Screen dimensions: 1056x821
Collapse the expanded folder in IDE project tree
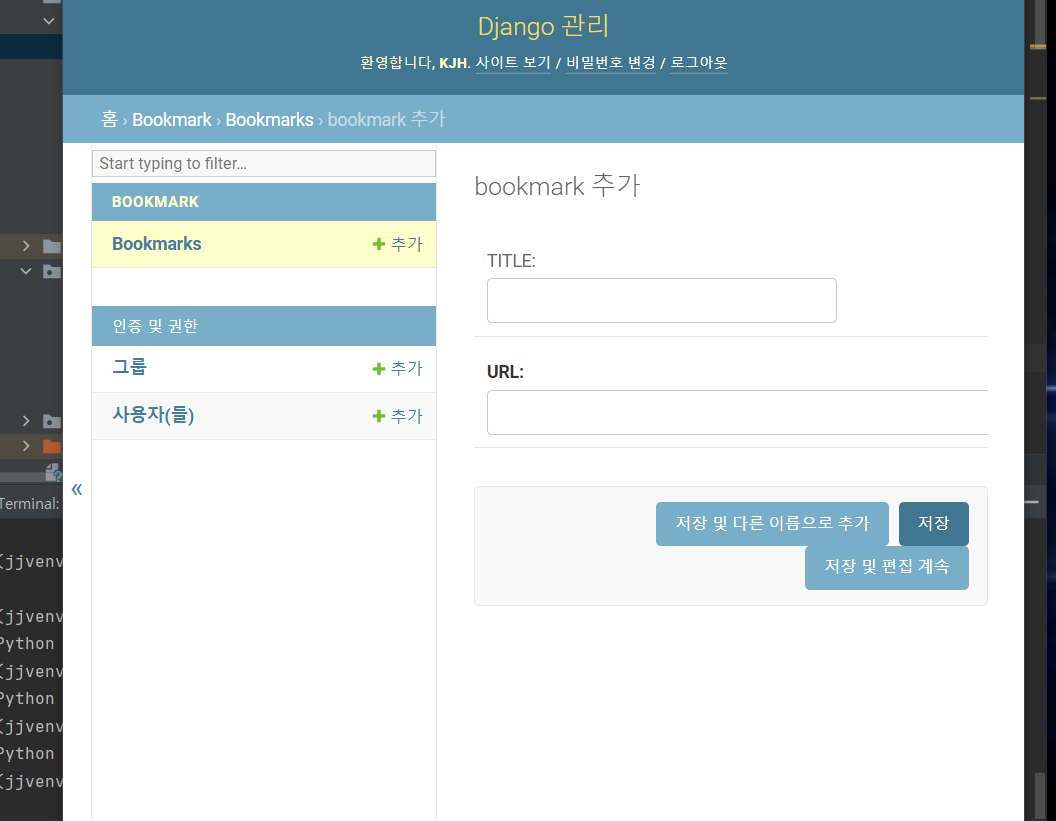pyautogui.click(x=26, y=271)
